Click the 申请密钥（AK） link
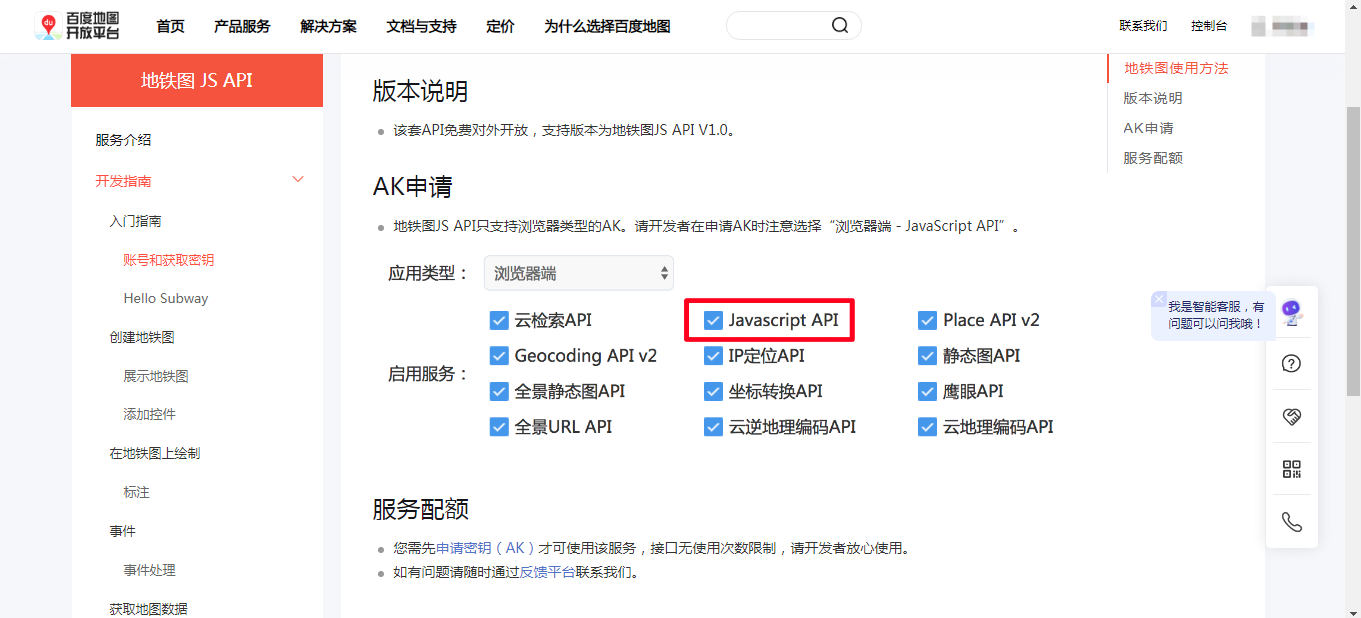This screenshot has height=618, width=1361. tap(486, 548)
